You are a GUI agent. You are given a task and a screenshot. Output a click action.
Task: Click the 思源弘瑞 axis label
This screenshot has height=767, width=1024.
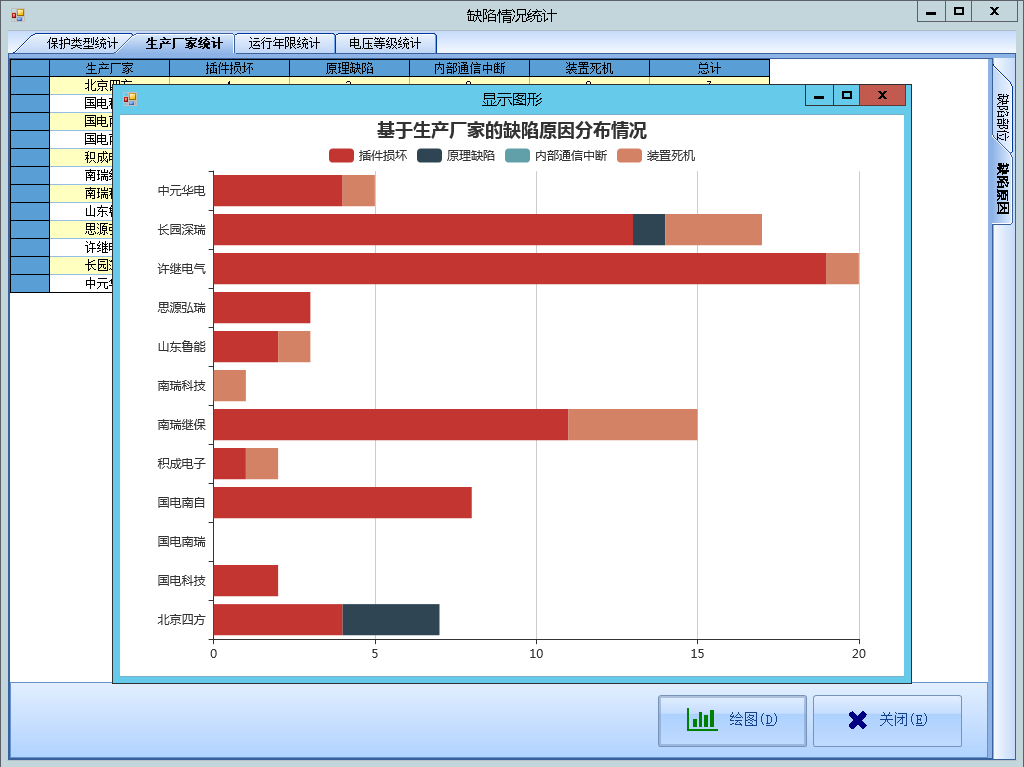tap(182, 308)
